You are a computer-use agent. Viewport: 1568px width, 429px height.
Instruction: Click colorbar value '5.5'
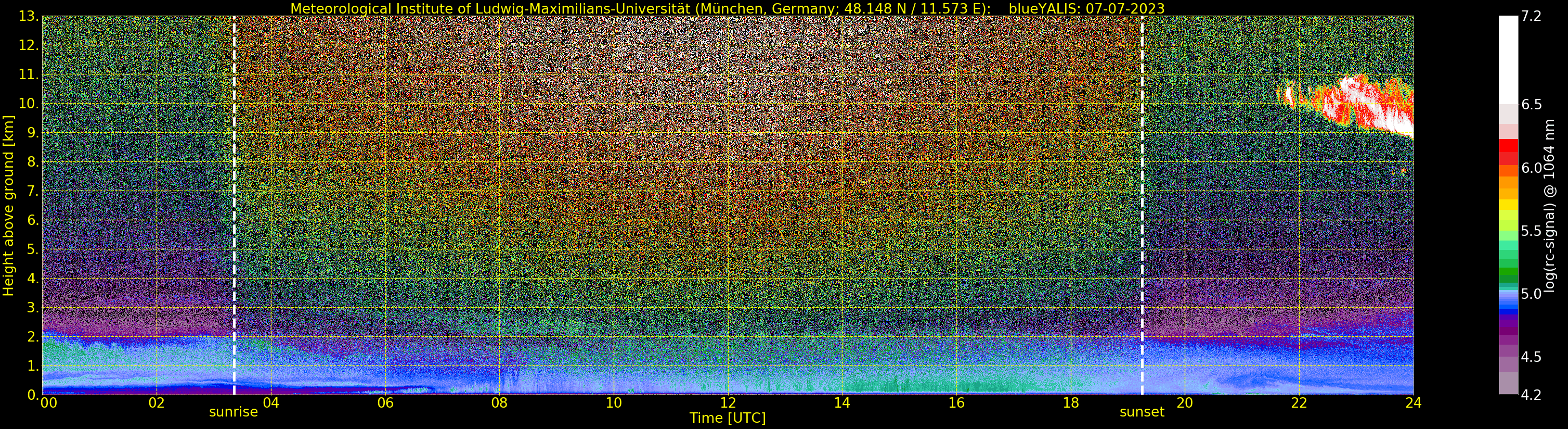click(1532, 231)
